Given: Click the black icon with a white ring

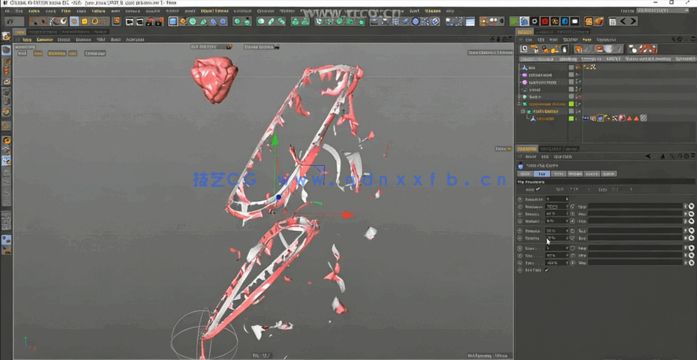Looking at the screenshot, I should pyautogui.click(x=535, y=21).
